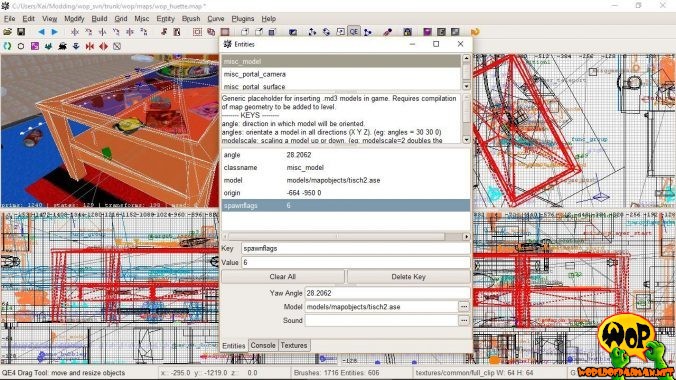Image resolution: width=676 pixels, height=380 pixels.
Task: Switch to the Textures tab
Action: click(x=294, y=345)
